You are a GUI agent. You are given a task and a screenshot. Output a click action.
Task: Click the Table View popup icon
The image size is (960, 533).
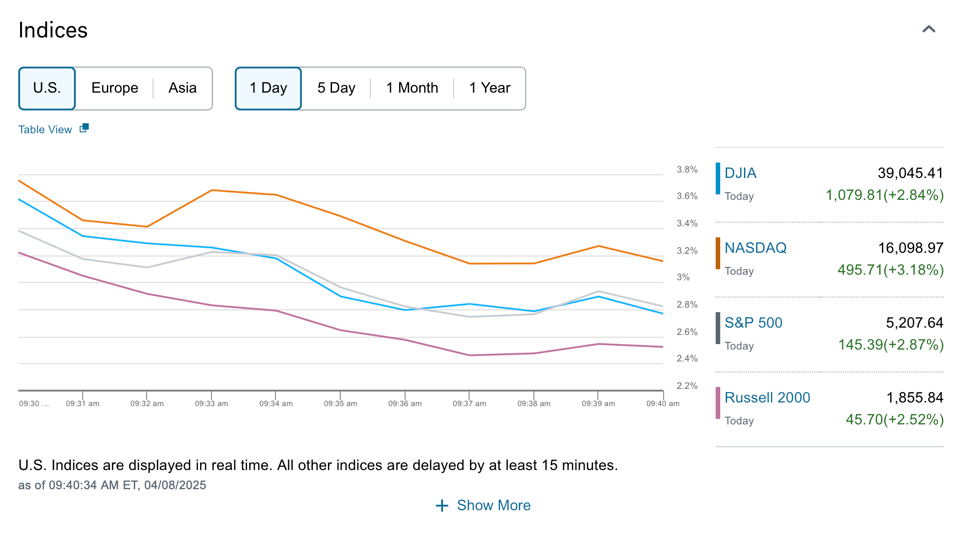(84, 128)
